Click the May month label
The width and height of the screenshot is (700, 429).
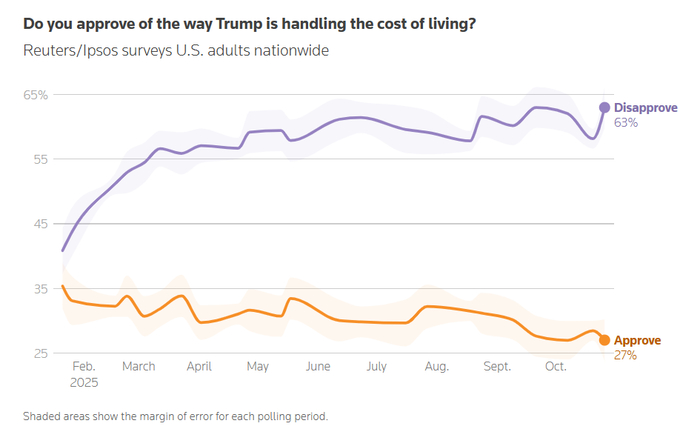[x=259, y=367]
